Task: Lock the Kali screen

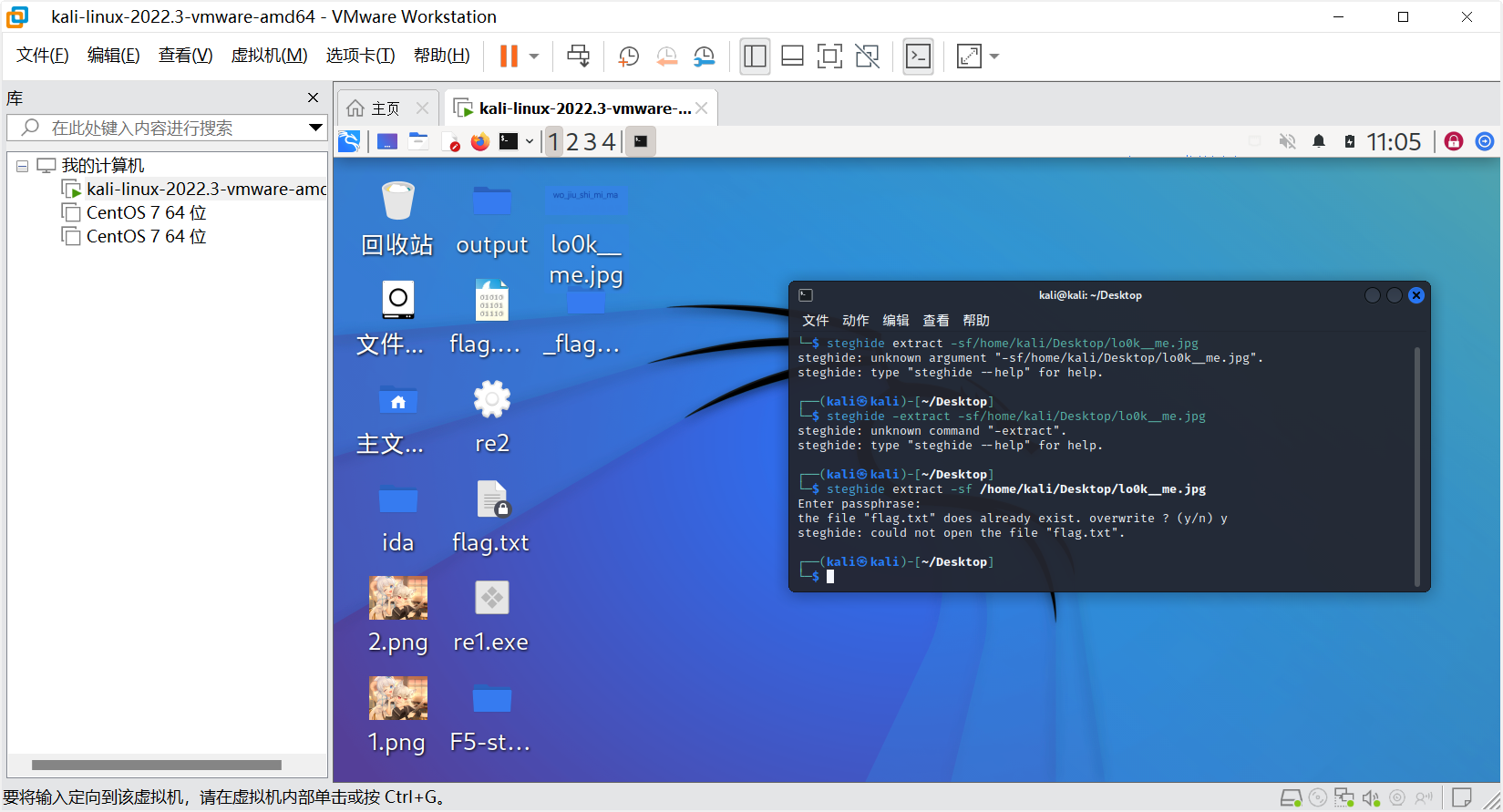Action: click(1454, 141)
